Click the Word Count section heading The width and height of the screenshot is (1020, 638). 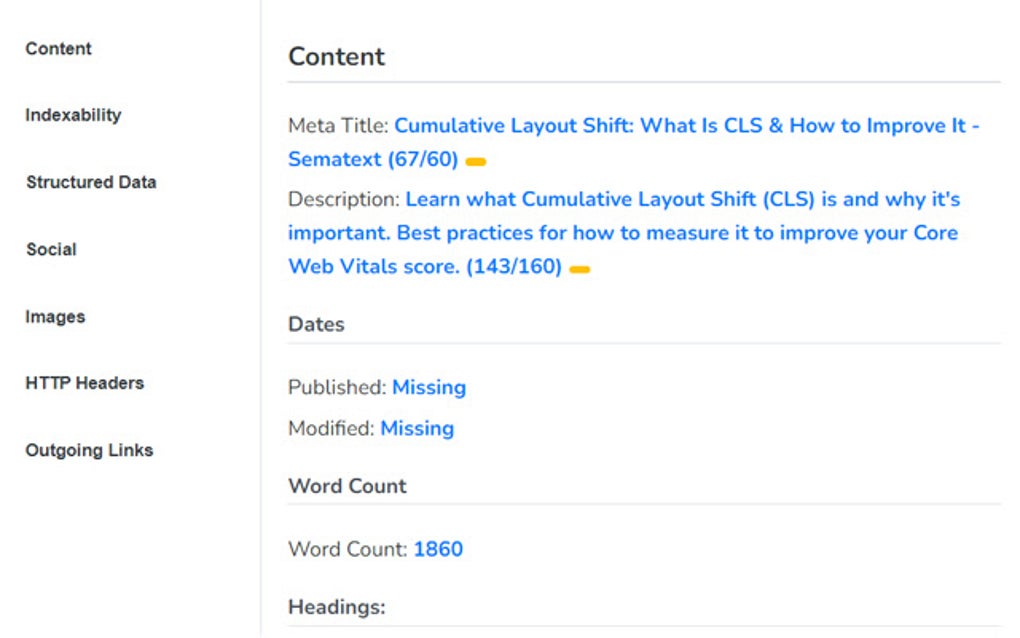pyautogui.click(x=347, y=486)
